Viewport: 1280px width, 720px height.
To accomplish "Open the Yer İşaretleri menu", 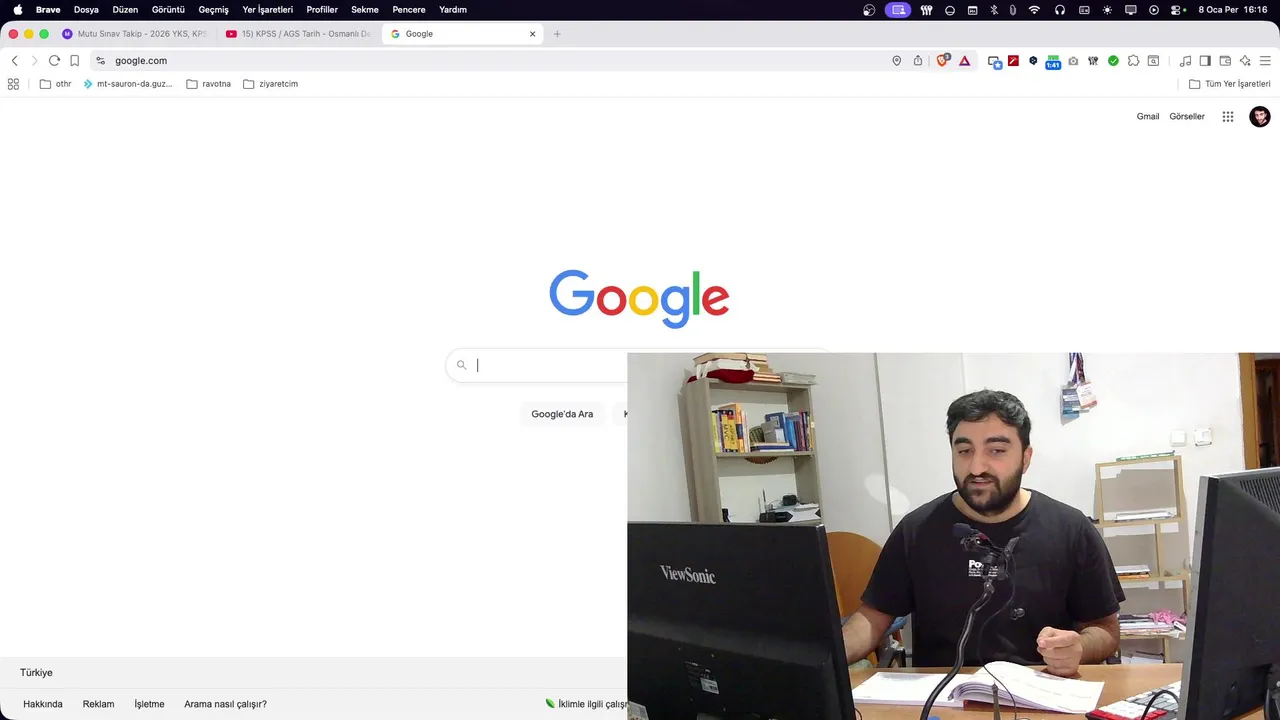I will click(x=267, y=10).
